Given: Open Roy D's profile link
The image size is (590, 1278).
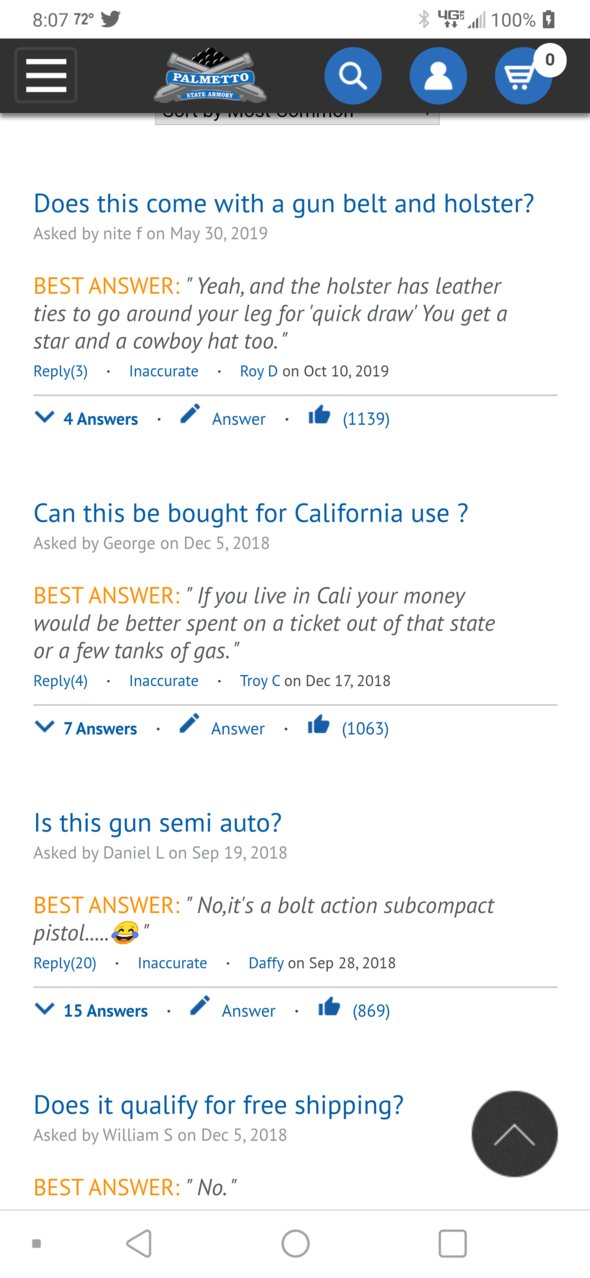Looking at the screenshot, I should (259, 371).
